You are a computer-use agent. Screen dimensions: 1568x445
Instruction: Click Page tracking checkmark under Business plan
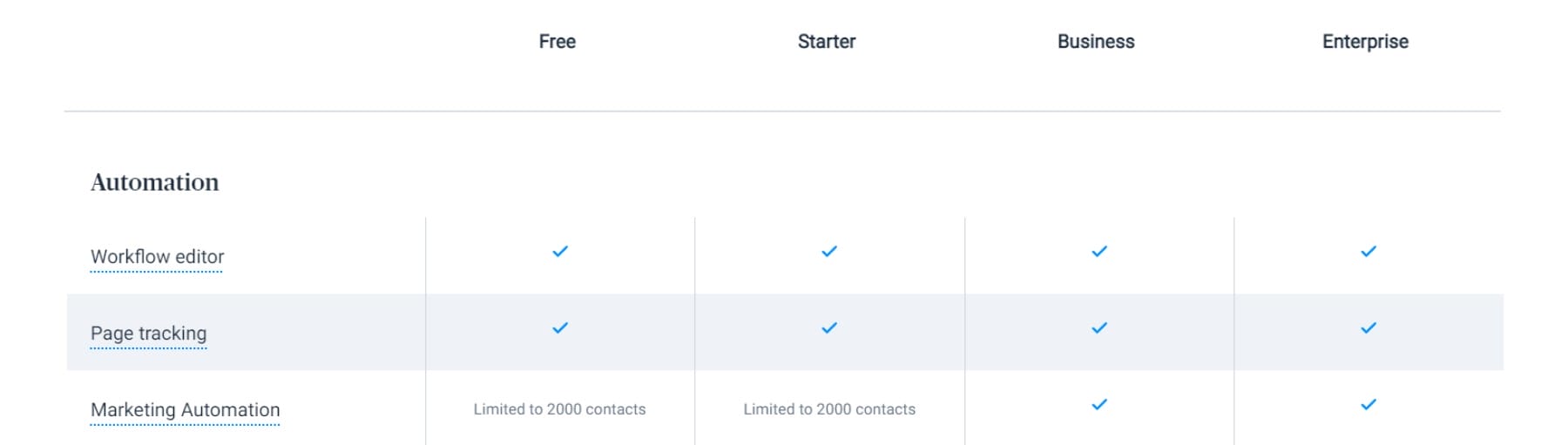pyautogui.click(x=1099, y=328)
